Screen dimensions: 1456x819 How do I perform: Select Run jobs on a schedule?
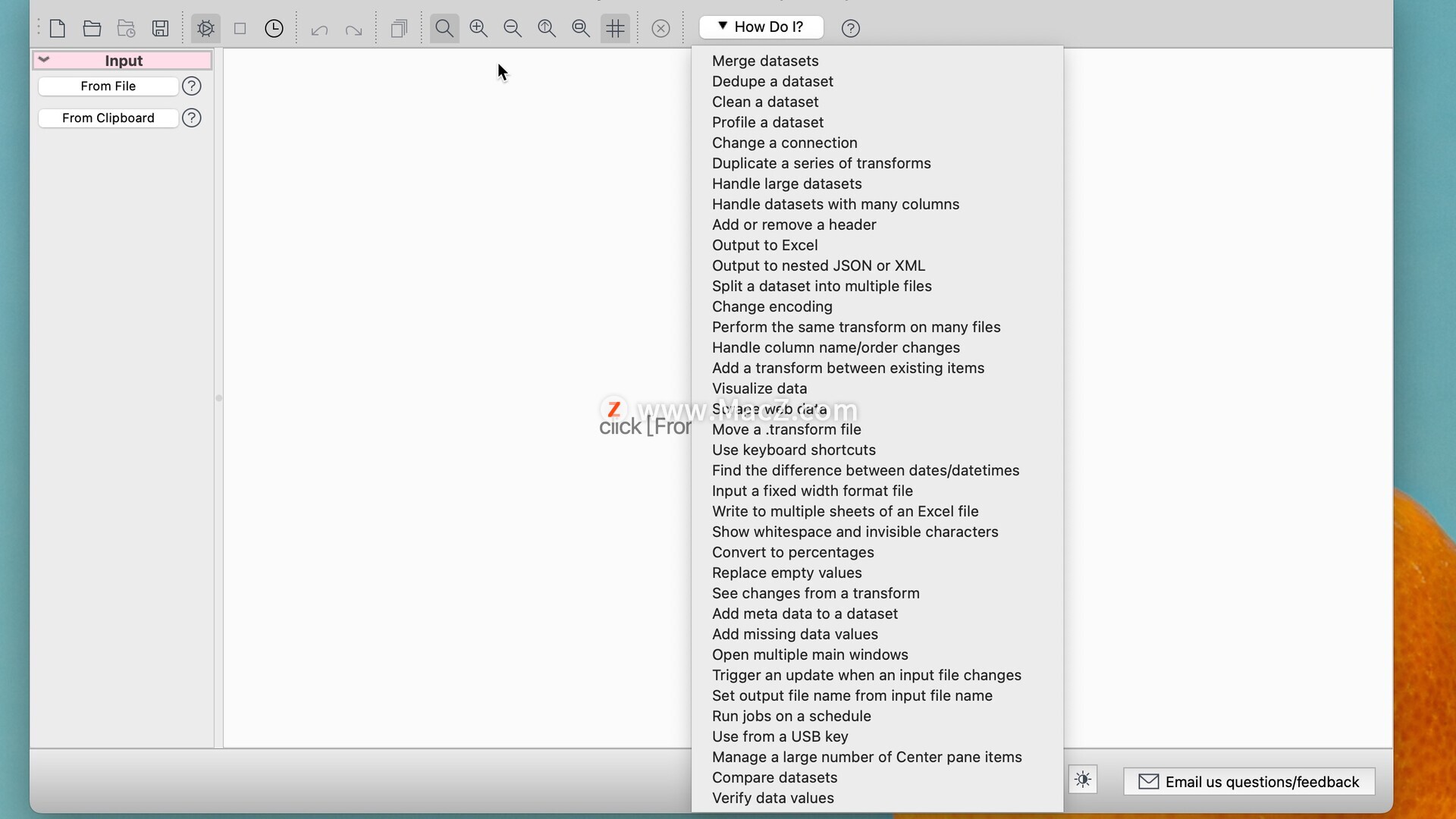877,716
